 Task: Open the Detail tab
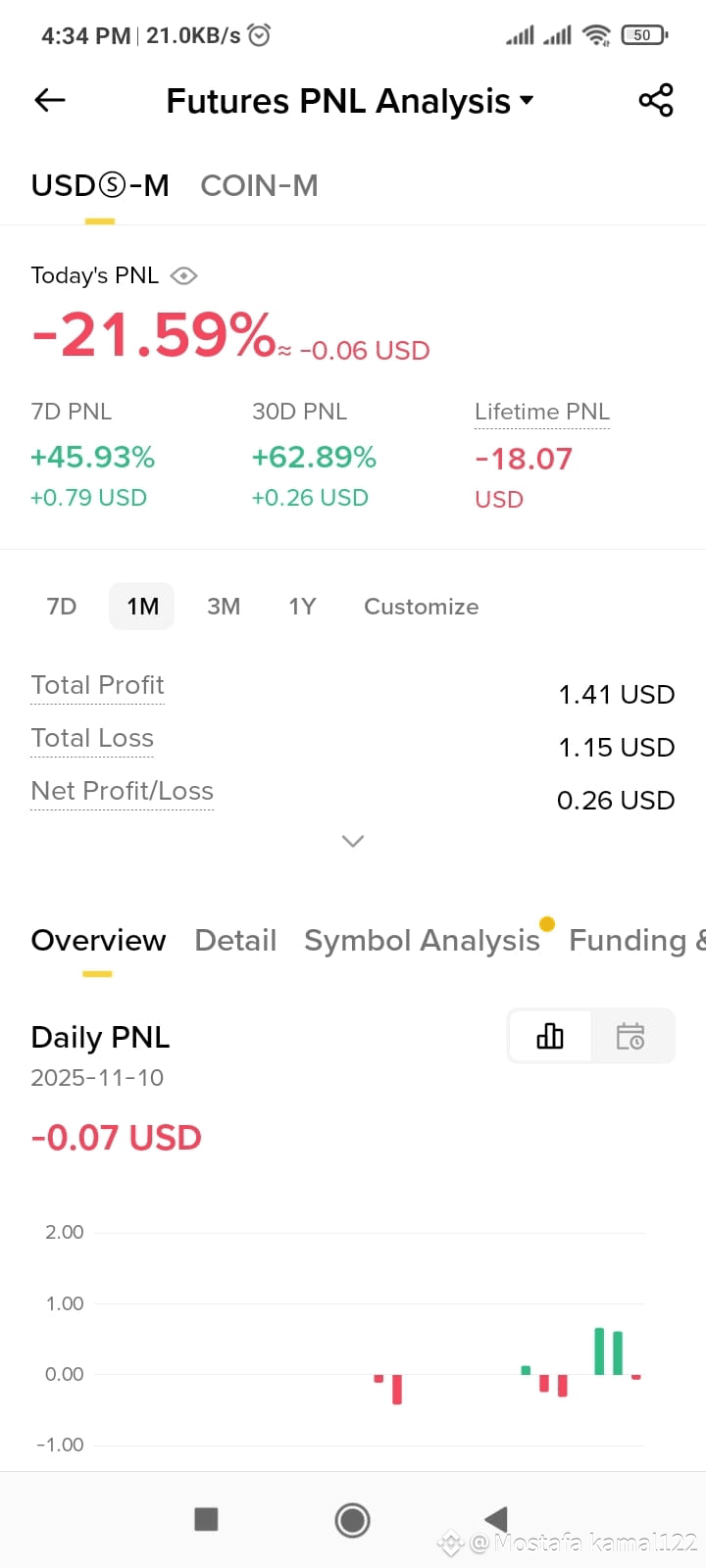click(x=235, y=941)
